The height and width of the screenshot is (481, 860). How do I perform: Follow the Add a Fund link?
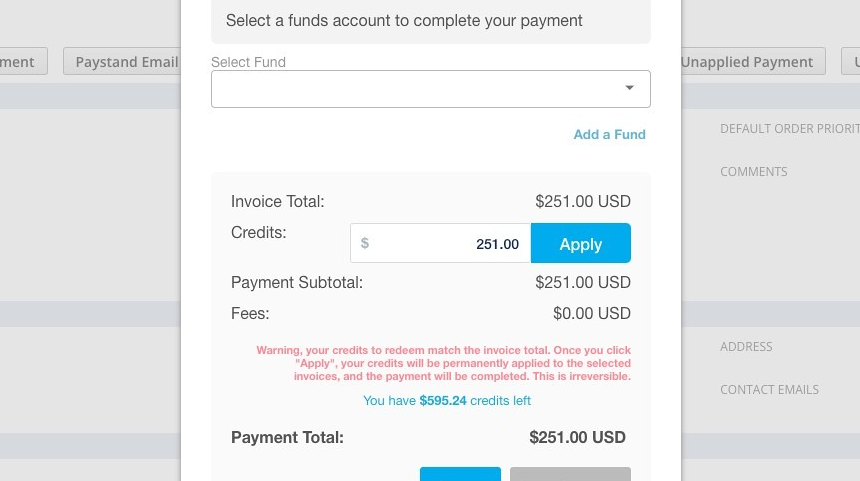(609, 134)
